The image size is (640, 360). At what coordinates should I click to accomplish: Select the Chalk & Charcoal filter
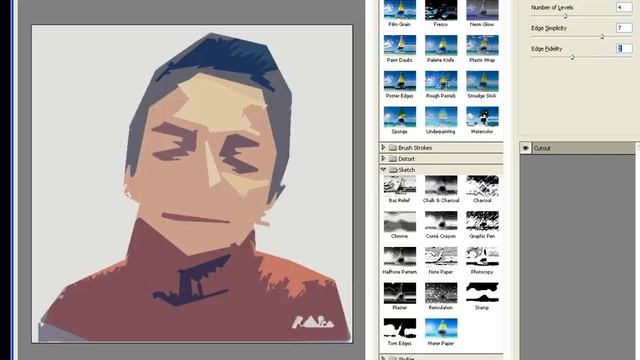pos(441,185)
